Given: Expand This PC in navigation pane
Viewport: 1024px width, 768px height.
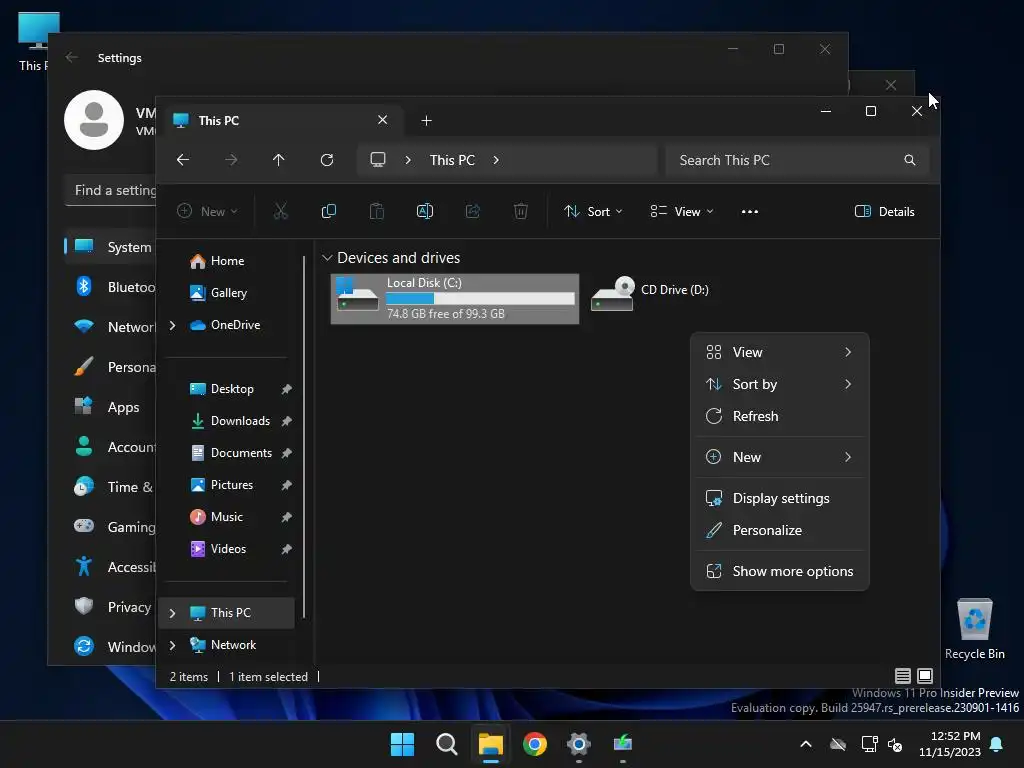Looking at the screenshot, I should pyautogui.click(x=172, y=613).
